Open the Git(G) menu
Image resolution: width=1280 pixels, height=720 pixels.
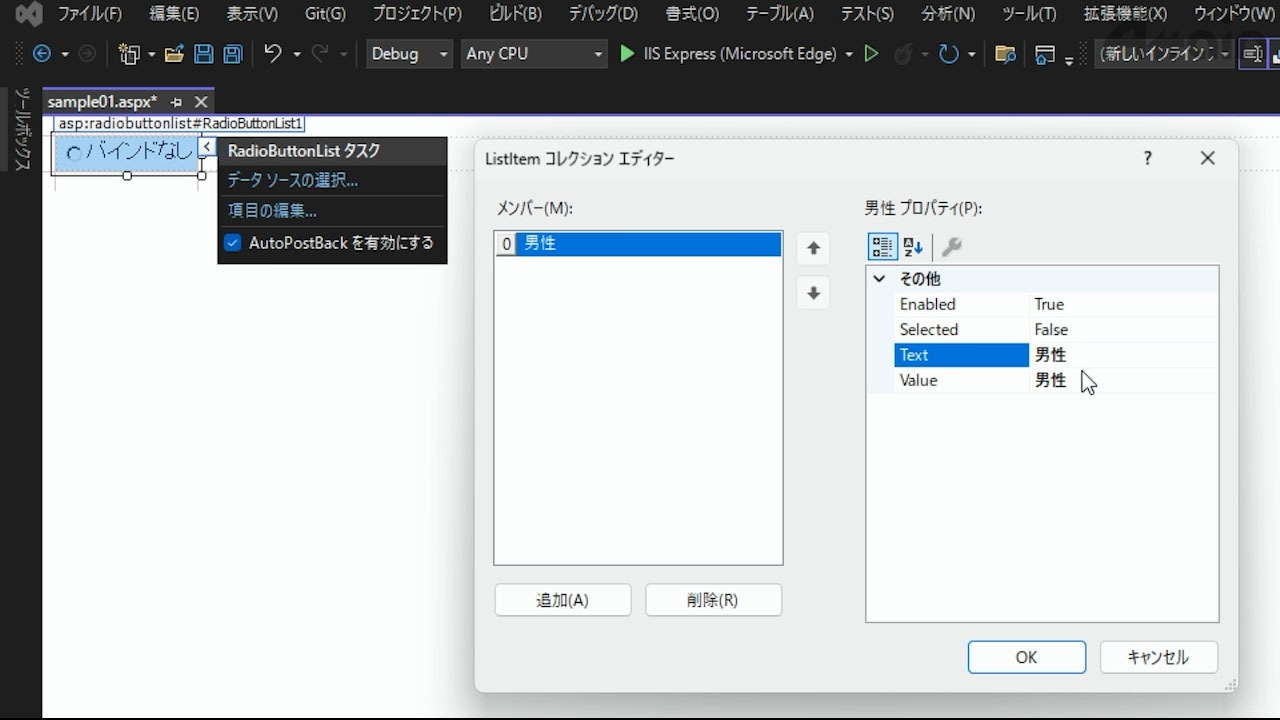[x=325, y=14]
